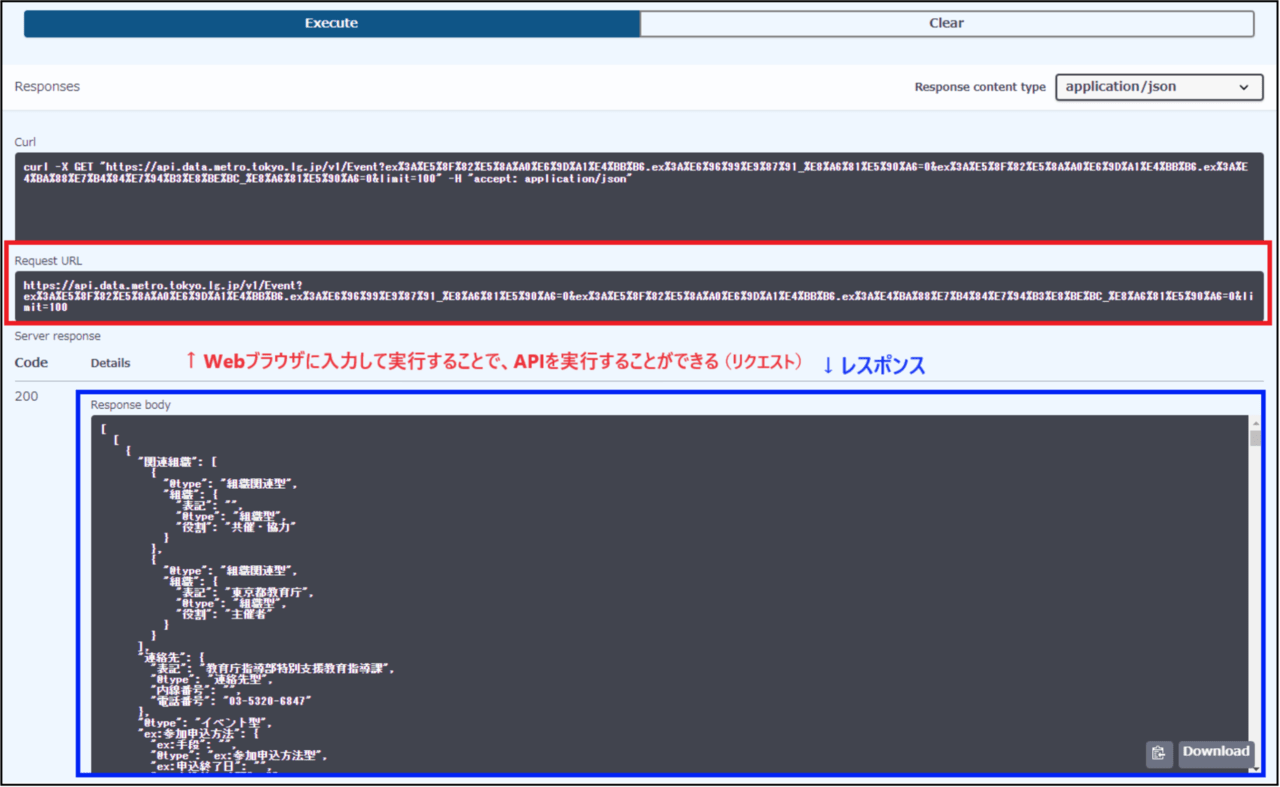Click the Request URL text block

(x=638, y=296)
